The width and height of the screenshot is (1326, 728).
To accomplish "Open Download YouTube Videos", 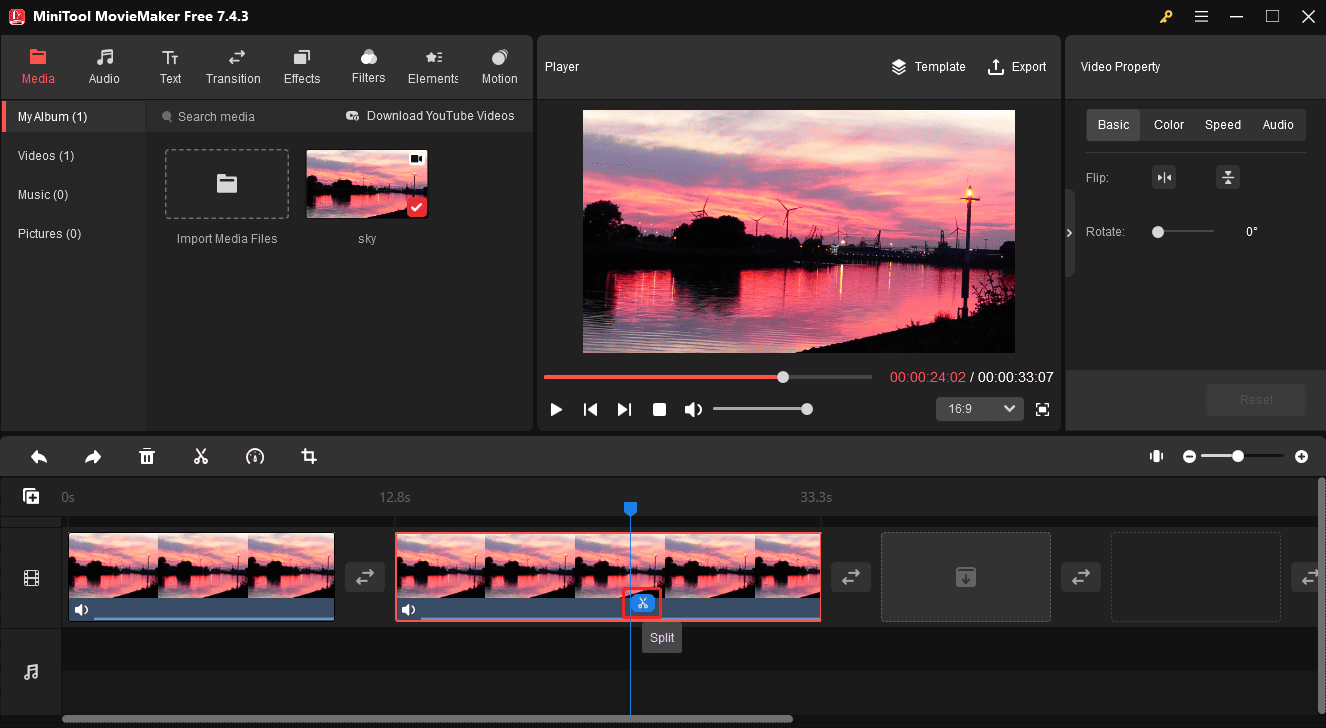I will coord(430,116).
